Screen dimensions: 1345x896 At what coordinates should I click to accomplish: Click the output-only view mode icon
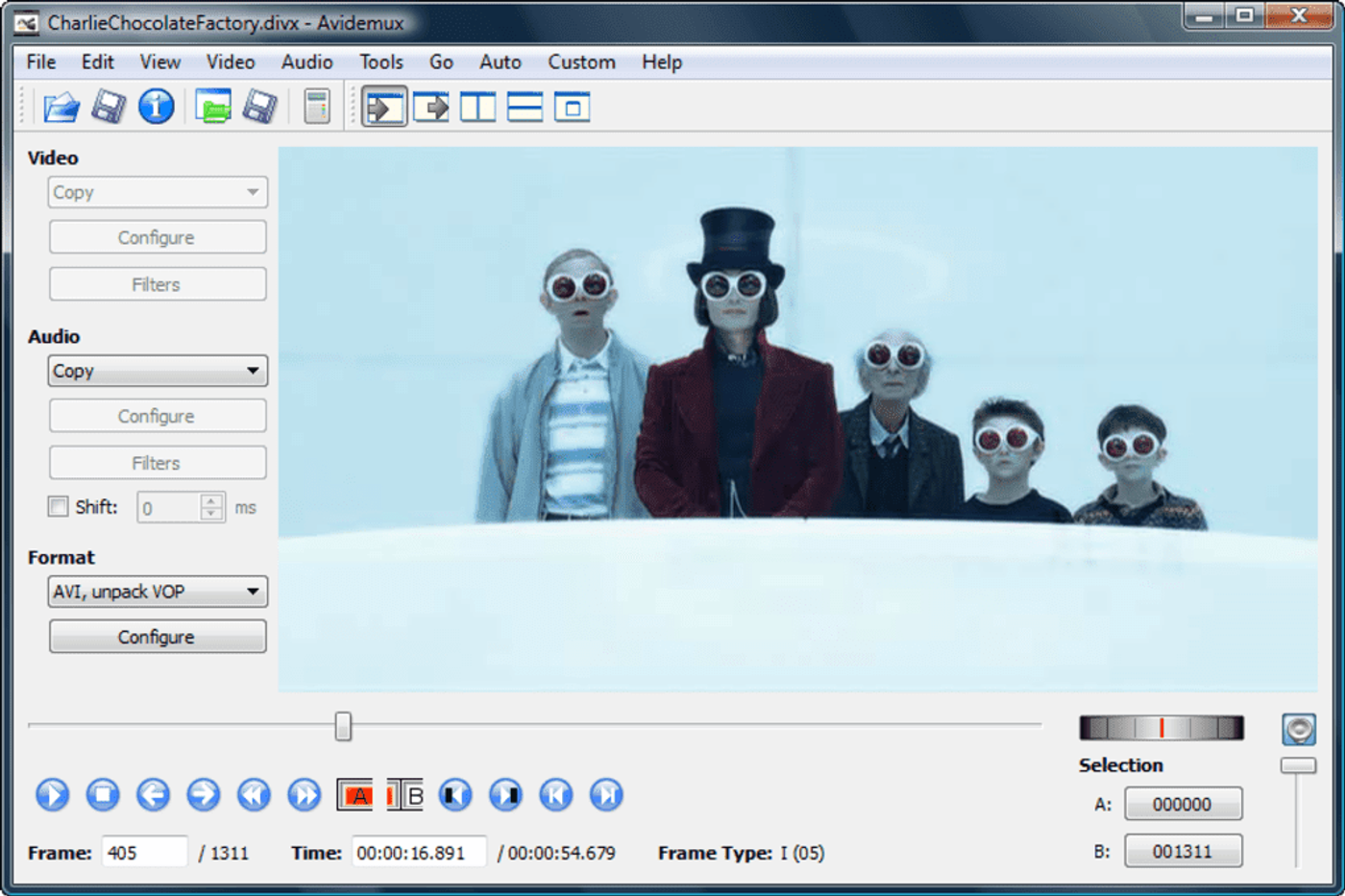(574, 107)
